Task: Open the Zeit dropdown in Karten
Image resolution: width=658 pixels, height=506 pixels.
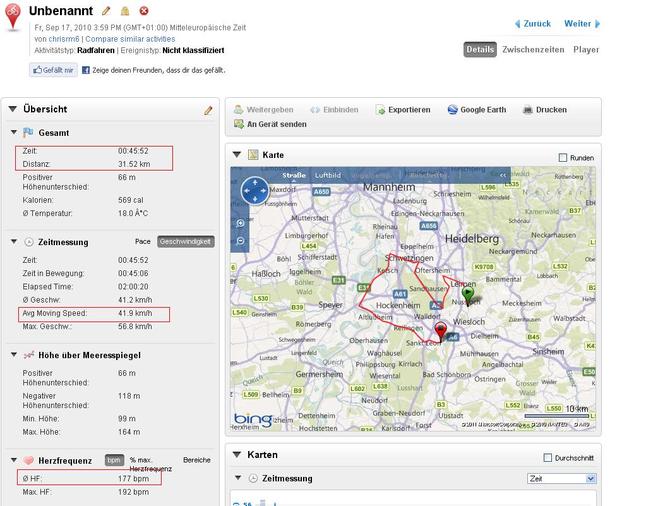Action: pos(561,479)
